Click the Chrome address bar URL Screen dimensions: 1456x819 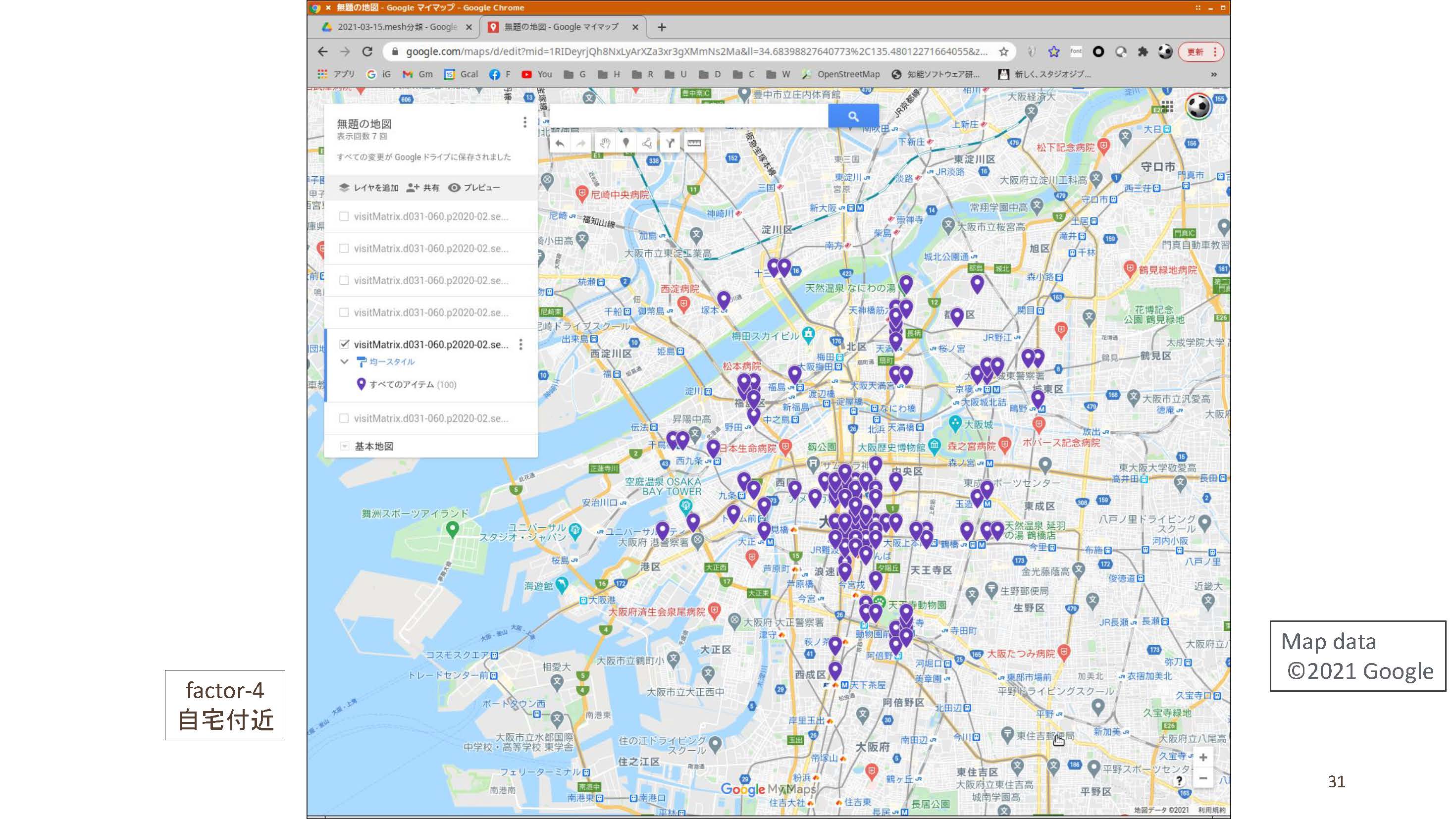(x=696, y=51)
